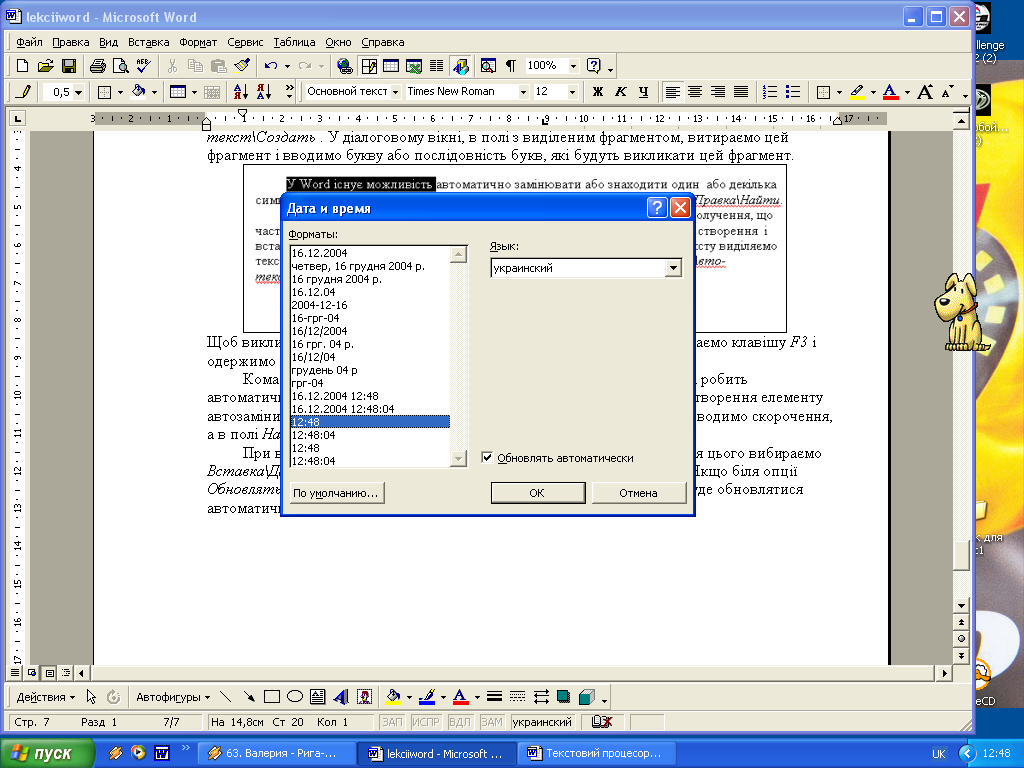Save the document with floppy icon
1024x768 pixels.
[x=69, y=65]
